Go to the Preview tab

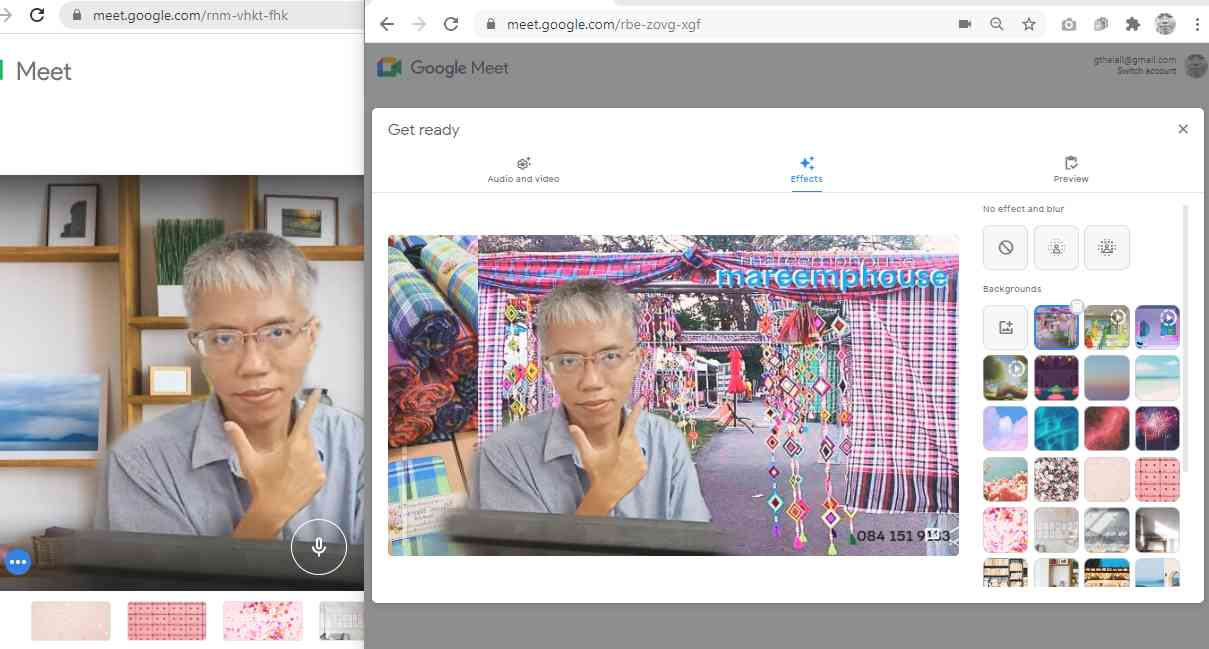1070,170
